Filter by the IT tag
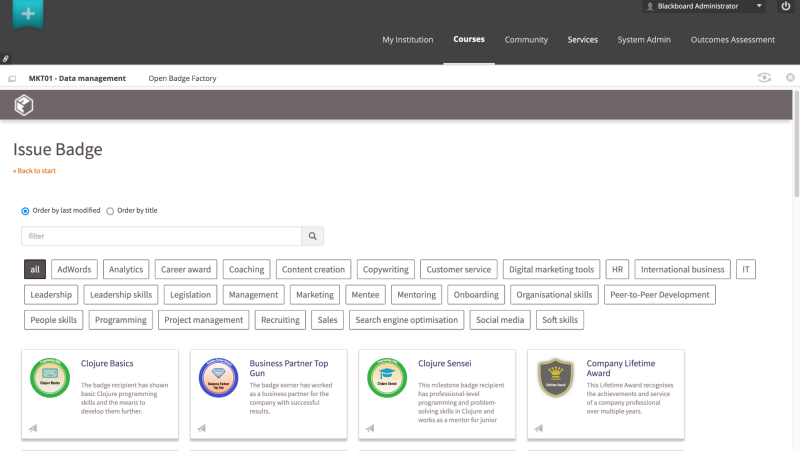 [746, 269]
